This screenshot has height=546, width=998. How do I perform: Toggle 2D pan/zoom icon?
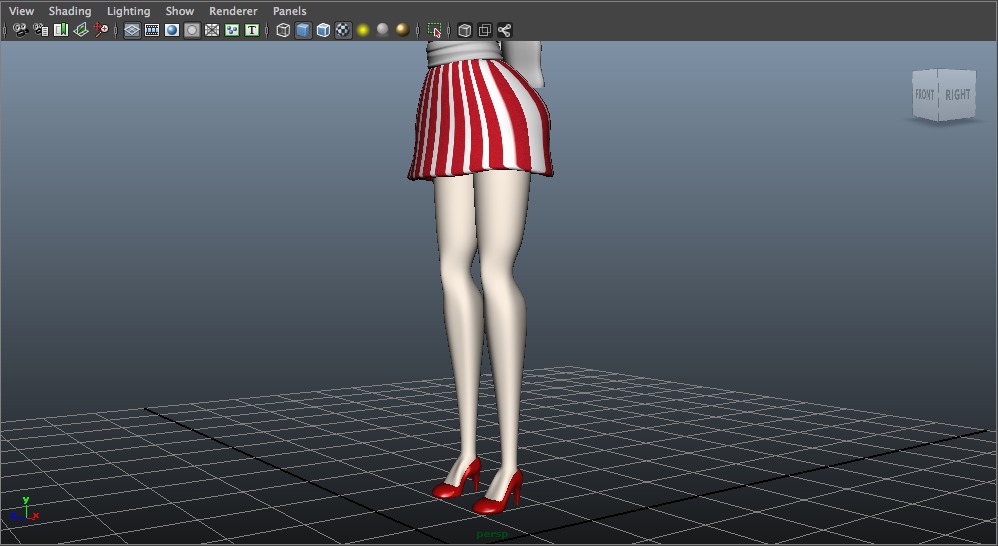click(101, 30)
